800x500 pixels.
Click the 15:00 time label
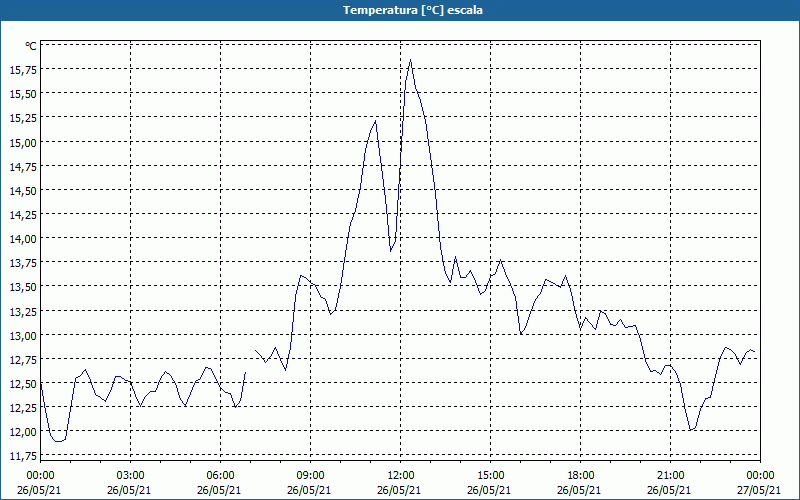490,476
